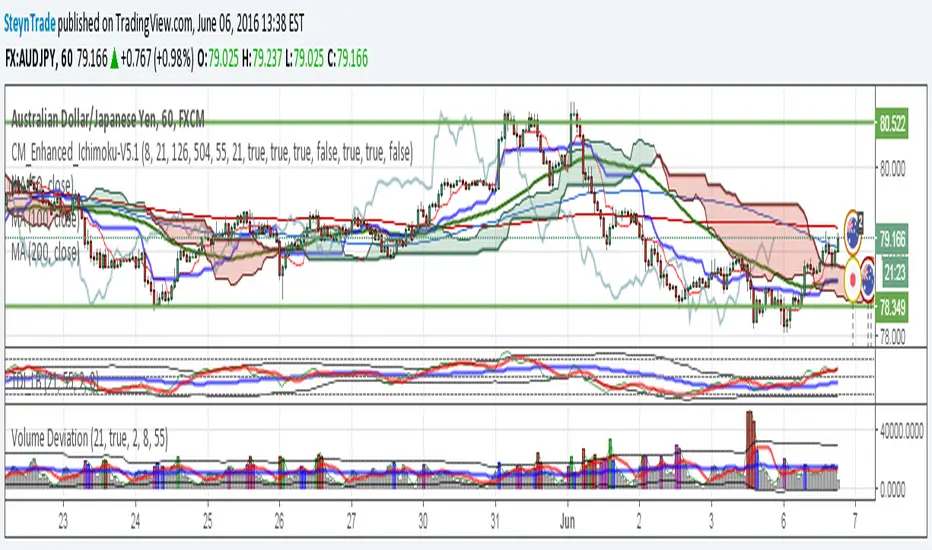Click the date 23 on the time axis
The height and width of the screenshot is (550, 932).
63,521
